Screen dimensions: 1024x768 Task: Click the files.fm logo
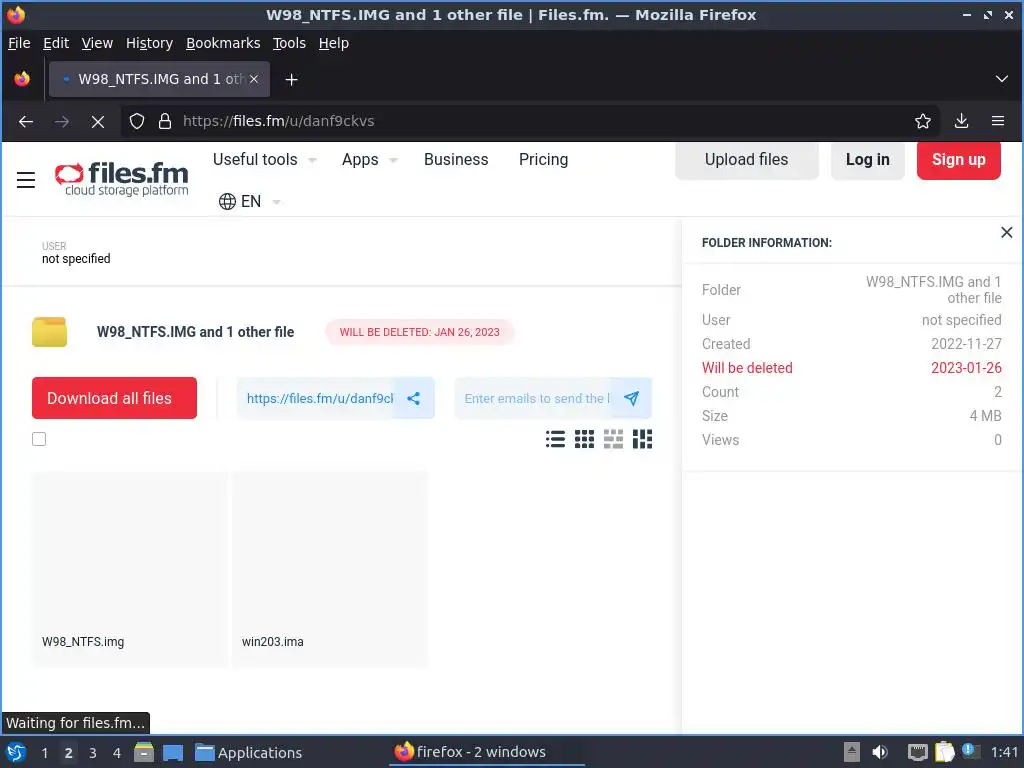(x=121, y=180)
